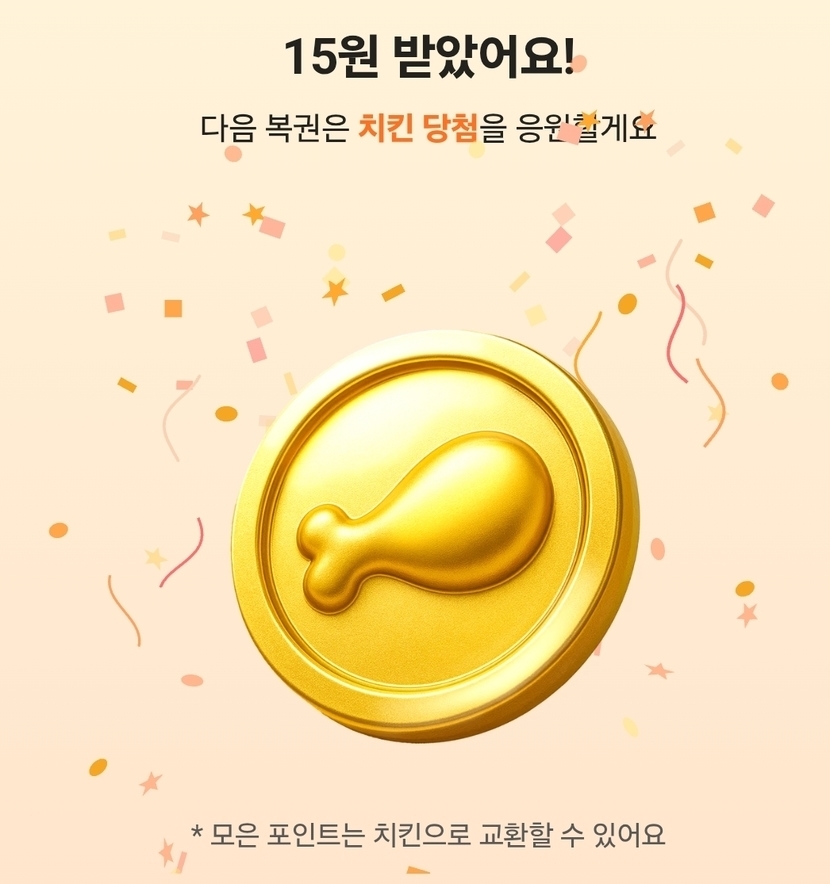Tap the asterisk before the '모은 포인트는' note
The image size is (830, 884).
[197, 831]
